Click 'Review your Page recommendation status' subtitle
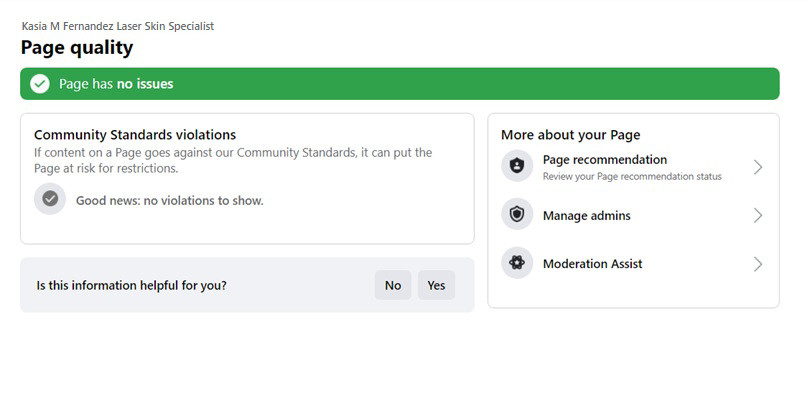 (x=631, y=176)
